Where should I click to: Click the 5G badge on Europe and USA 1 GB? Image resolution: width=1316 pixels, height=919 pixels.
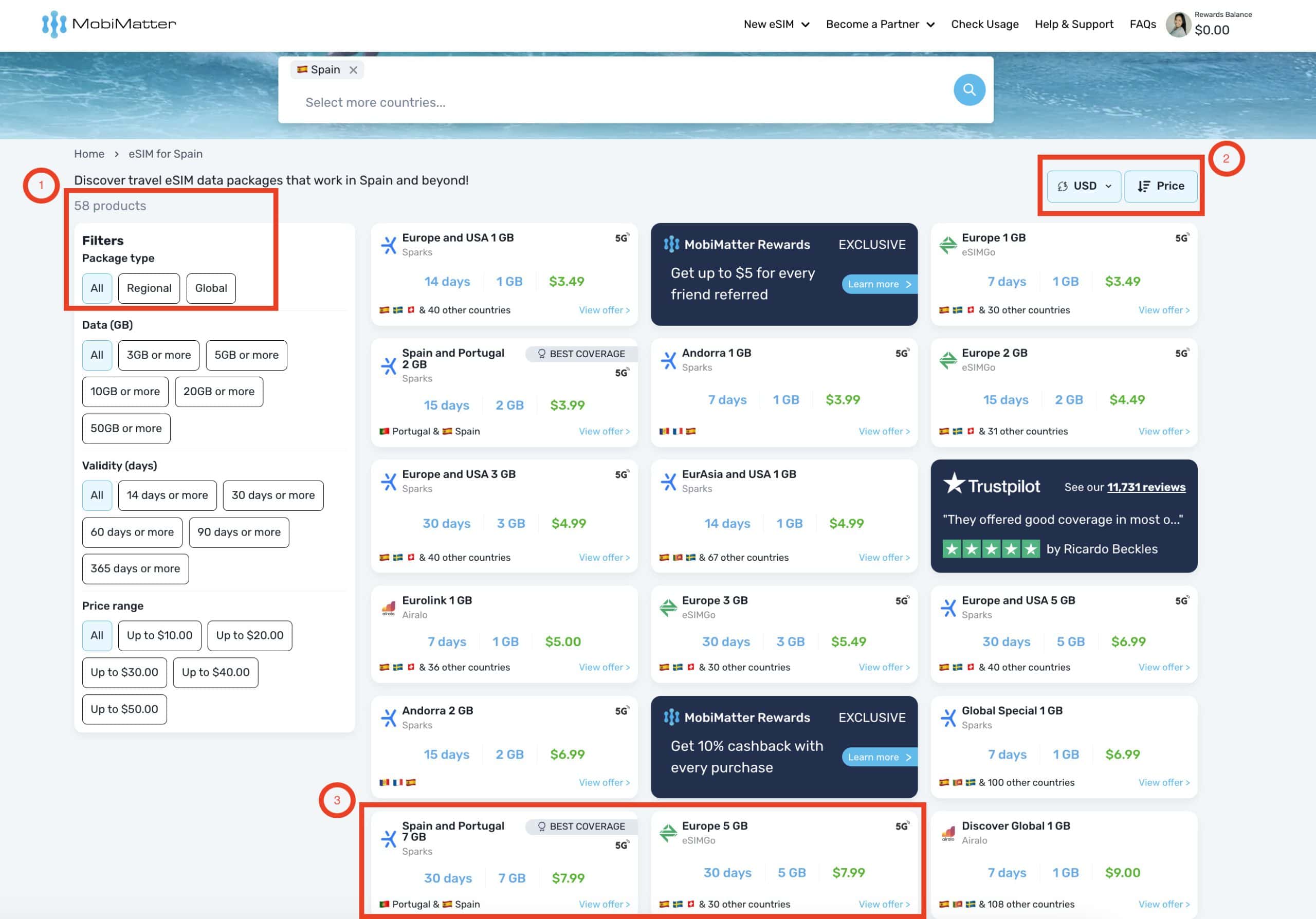click(622, 238)
